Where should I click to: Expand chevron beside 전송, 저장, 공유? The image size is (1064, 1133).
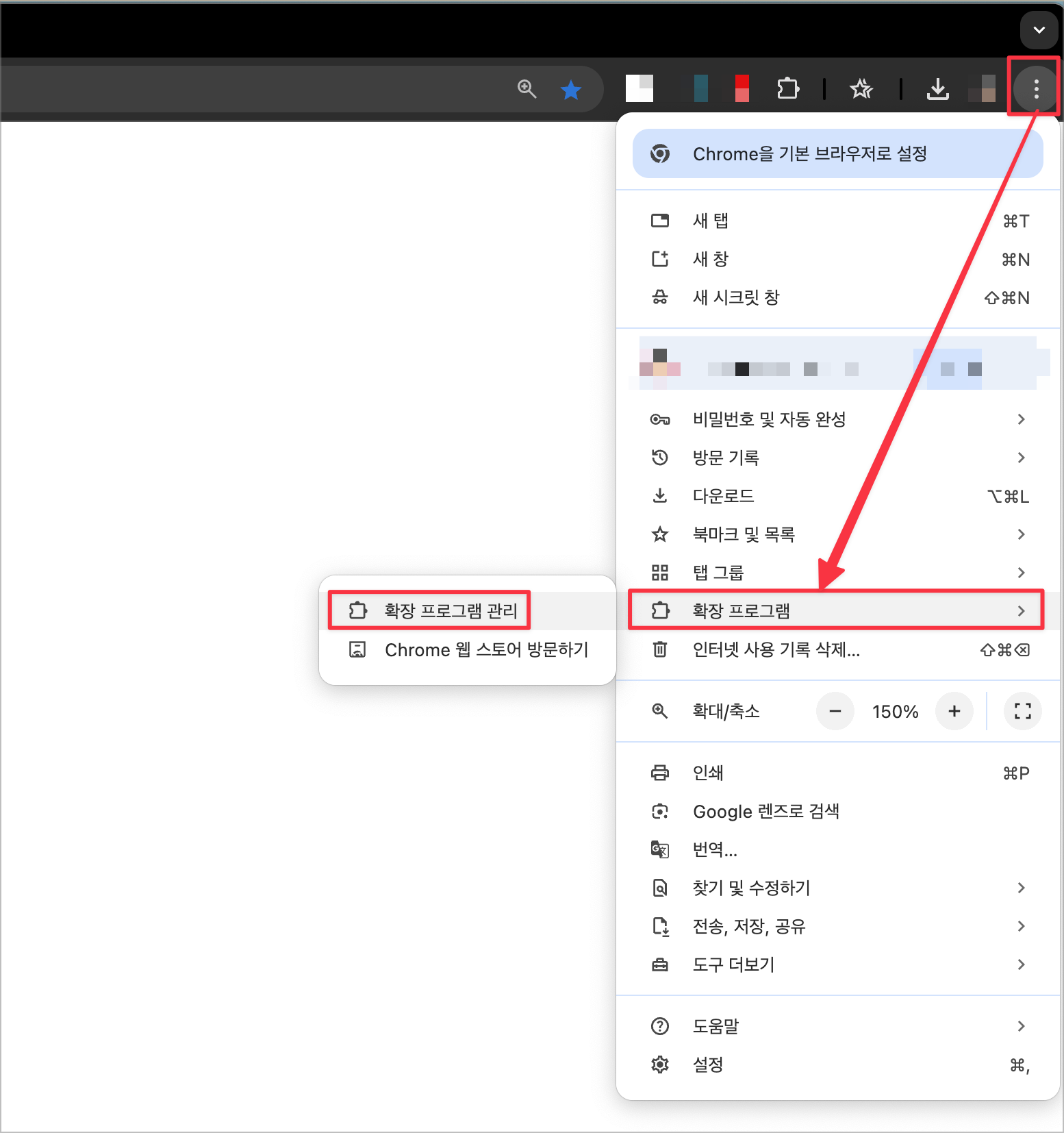click(1021, 926)
